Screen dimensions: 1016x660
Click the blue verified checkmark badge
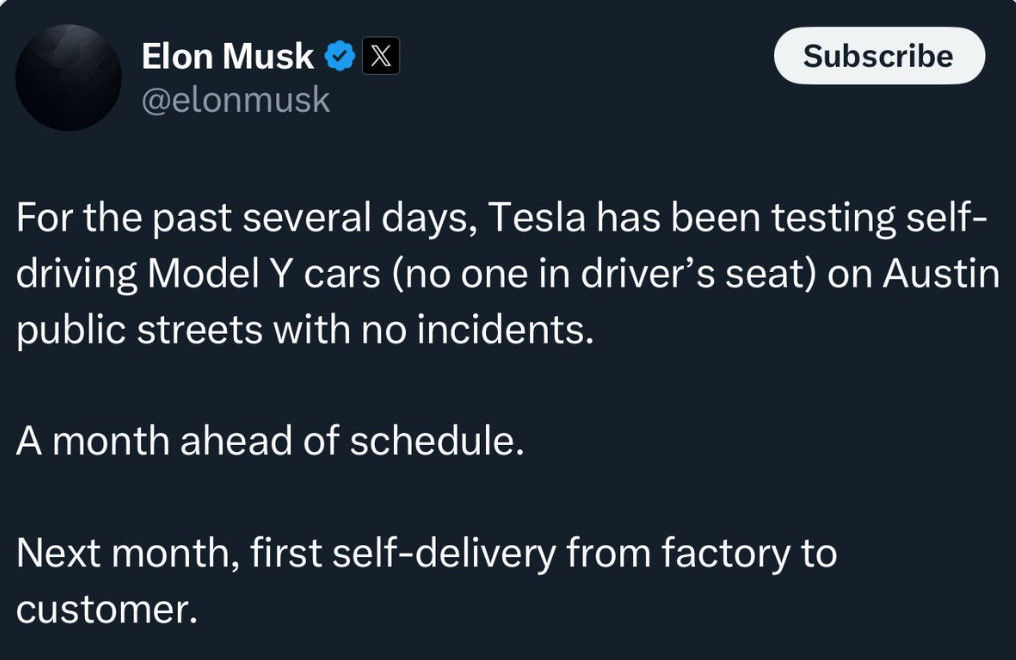pyautogui.click(x=340, y=56)
